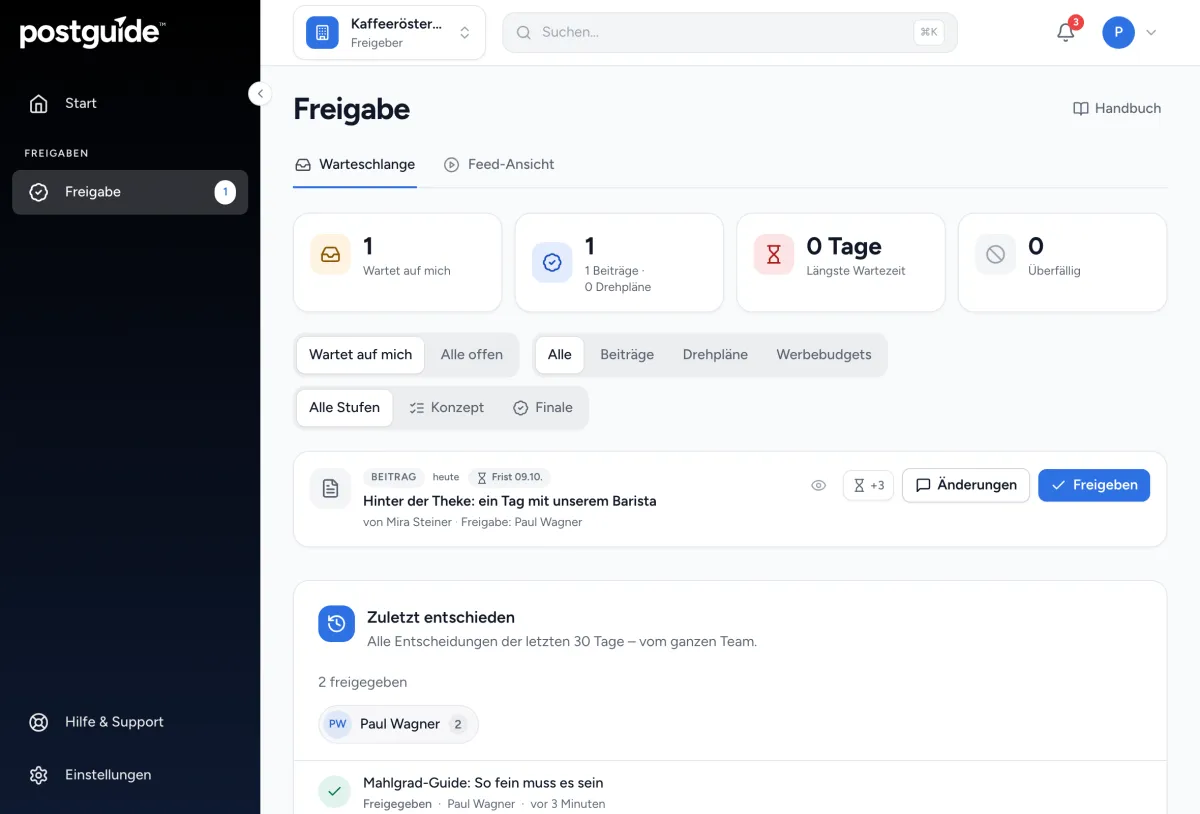Image resolution: width=1200 pixels, height=814 pixels.
Task: Click the blocked icon on Überfällig card
Action: pos(995,255)
